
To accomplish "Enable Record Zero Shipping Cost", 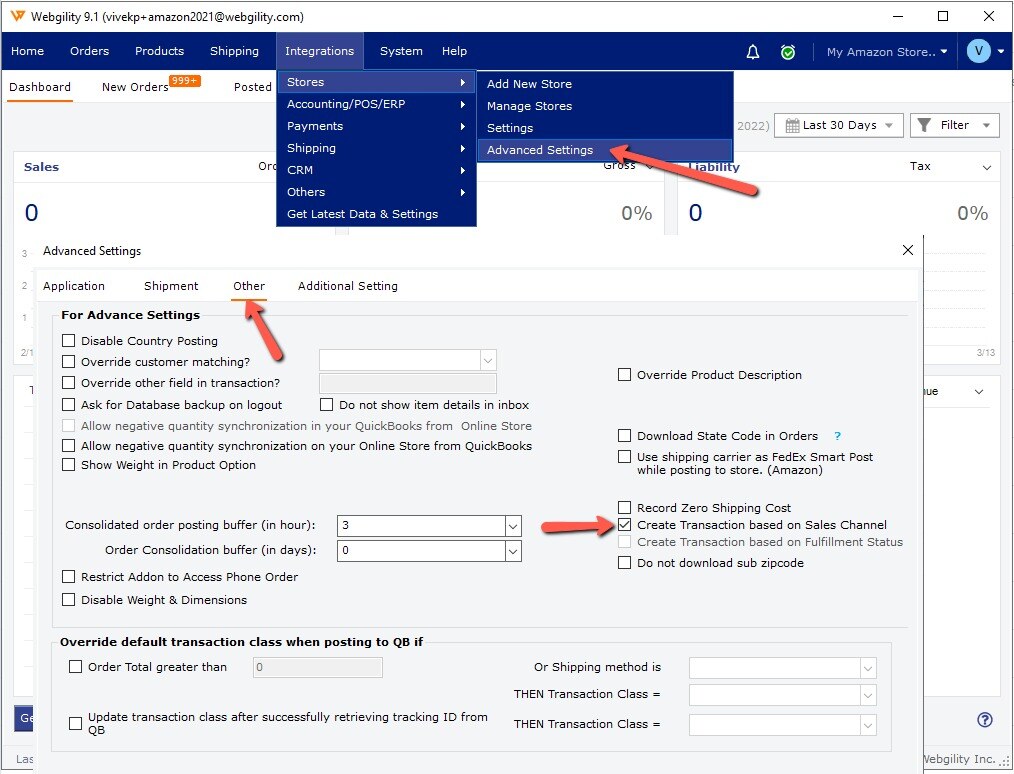I will pyautogui.click(x=625, y=508).
